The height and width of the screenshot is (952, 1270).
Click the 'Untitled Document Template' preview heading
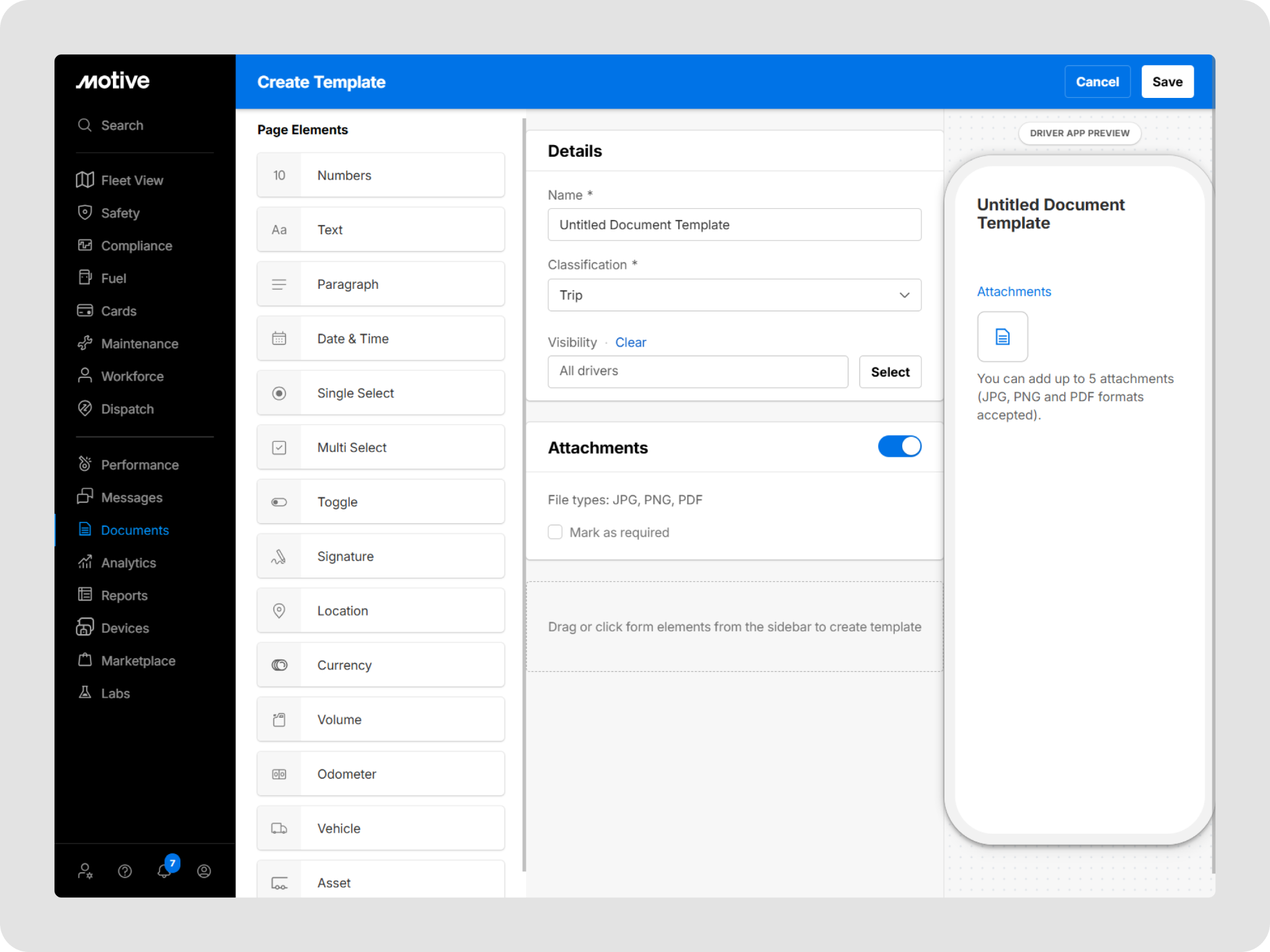point(1050,214)
